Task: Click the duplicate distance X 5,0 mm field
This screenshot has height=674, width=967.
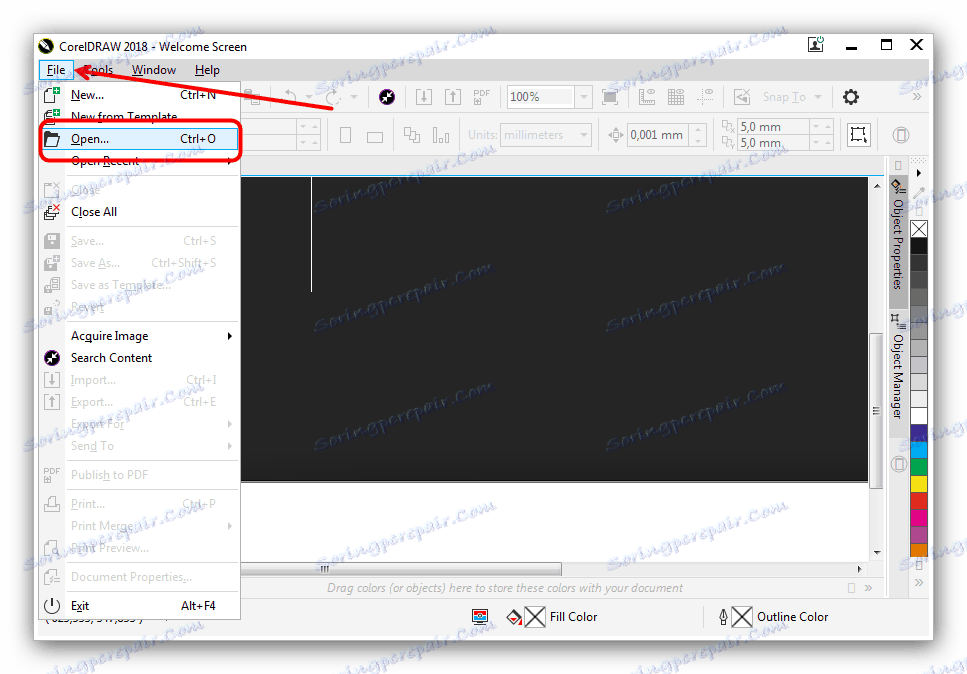Action: click(x=774, y=126)
